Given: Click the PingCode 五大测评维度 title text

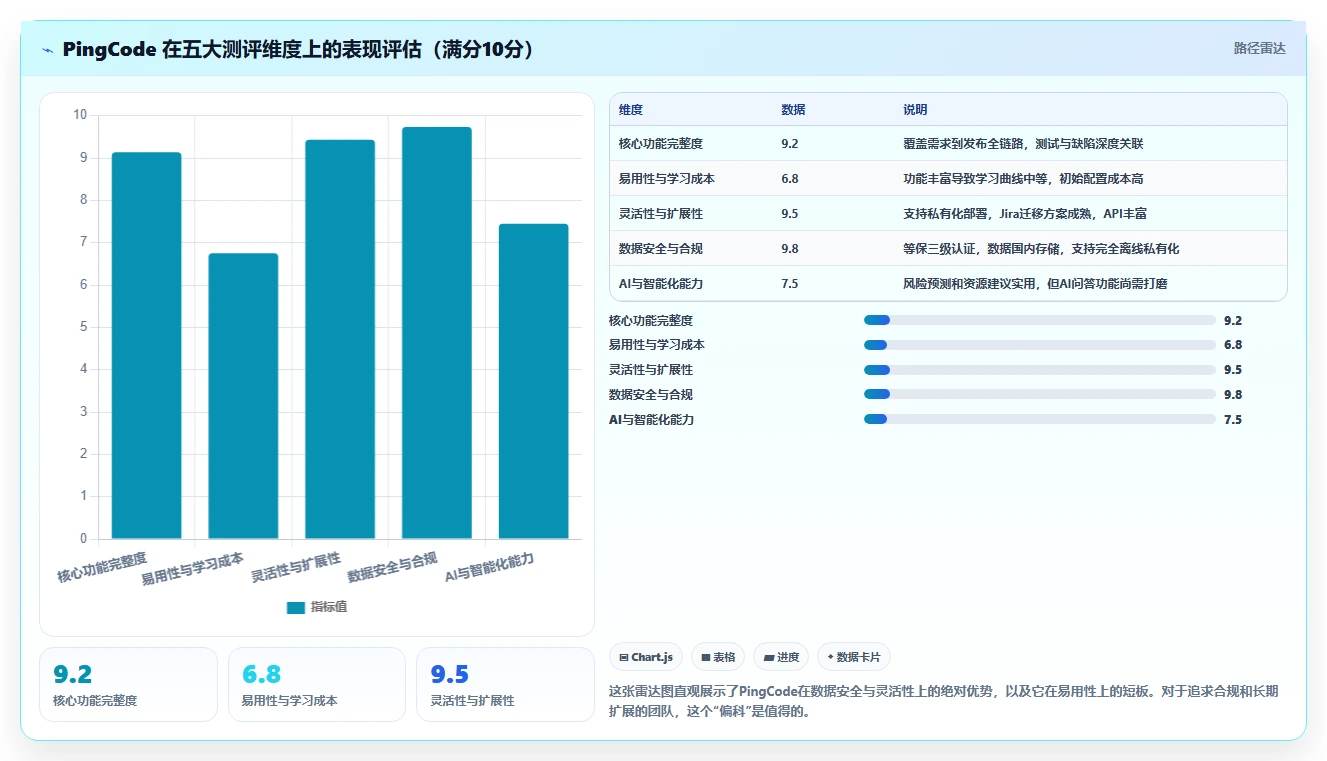Looking at the screenshot, I should pos(300,49).
